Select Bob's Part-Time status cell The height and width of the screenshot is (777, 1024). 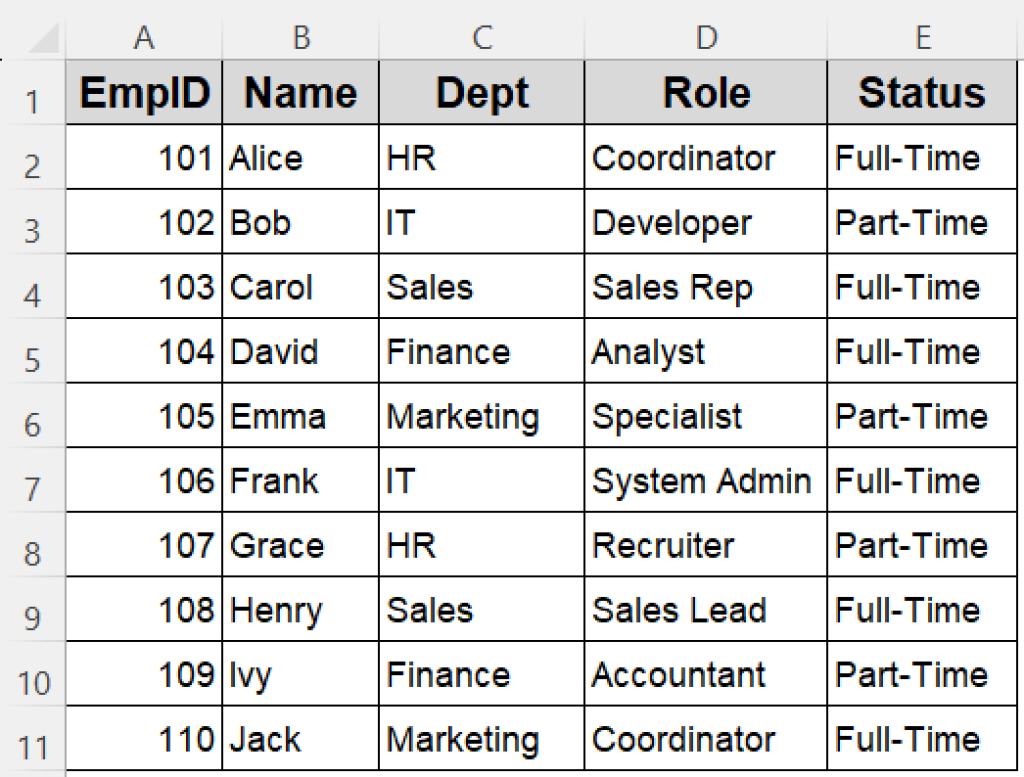[920, 222]
